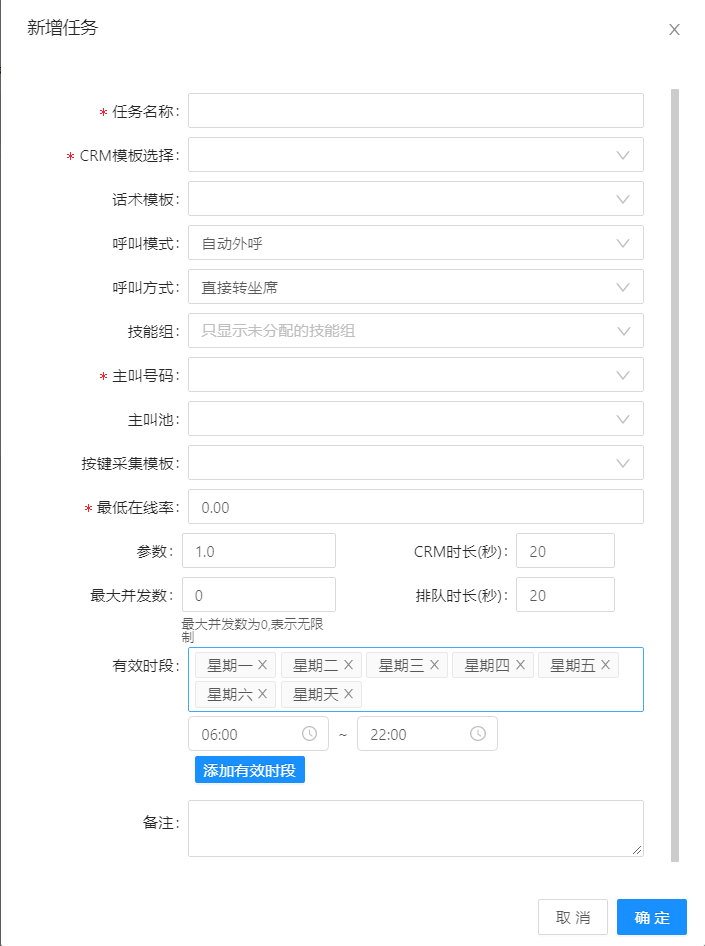Click 添加有效时段 button
Image resolution: width=705 pixels, height=946 pixels.
(249, 770)
